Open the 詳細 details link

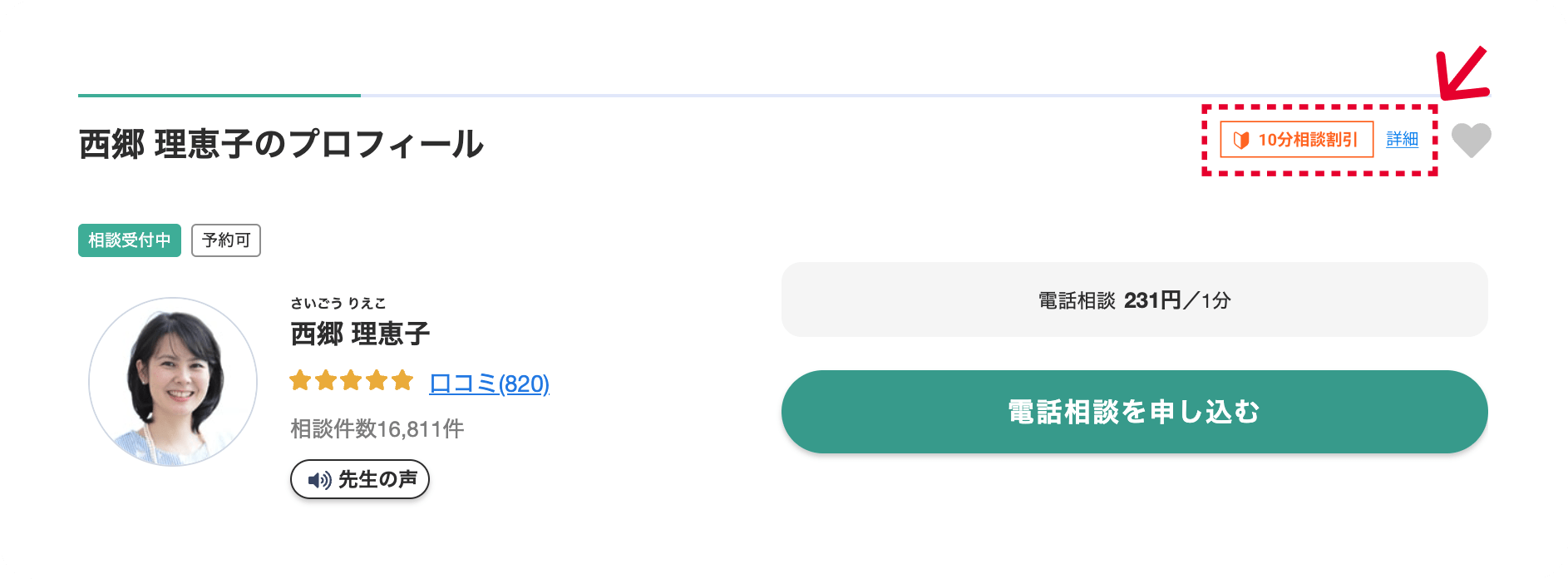[x=1402, y=139]
